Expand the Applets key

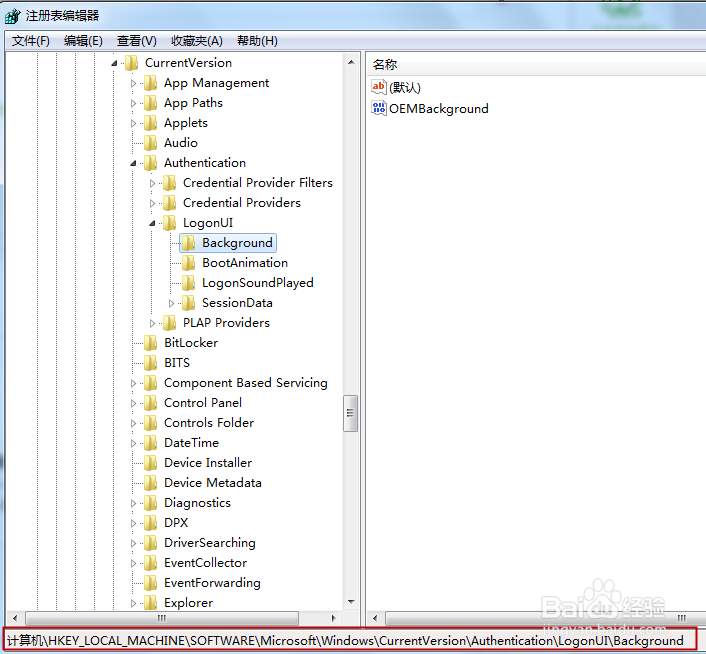coord(133,123)
